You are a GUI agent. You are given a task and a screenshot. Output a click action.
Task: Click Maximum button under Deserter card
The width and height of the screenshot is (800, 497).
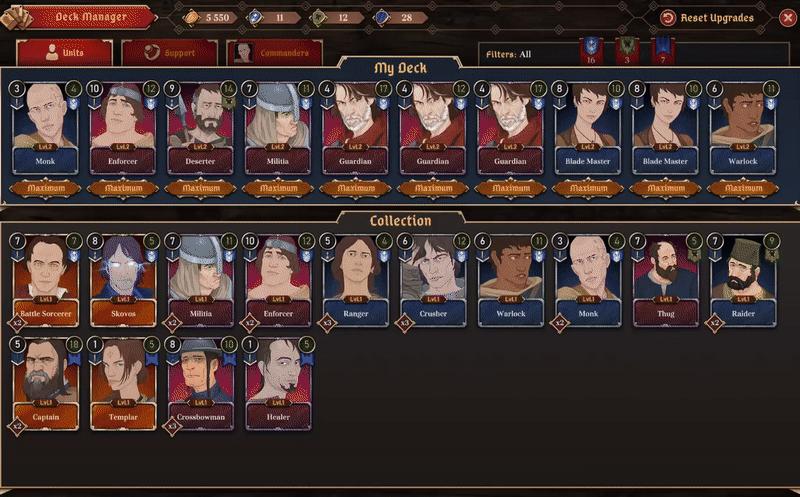click(x=201, y=188)
